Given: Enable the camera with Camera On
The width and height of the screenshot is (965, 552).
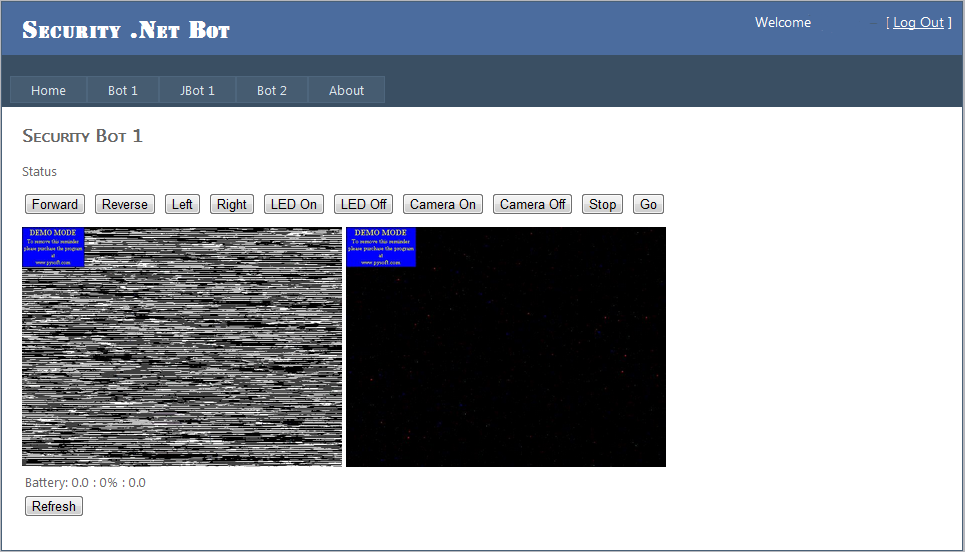Looking at the screenshot, I should [x=443, y=205].
